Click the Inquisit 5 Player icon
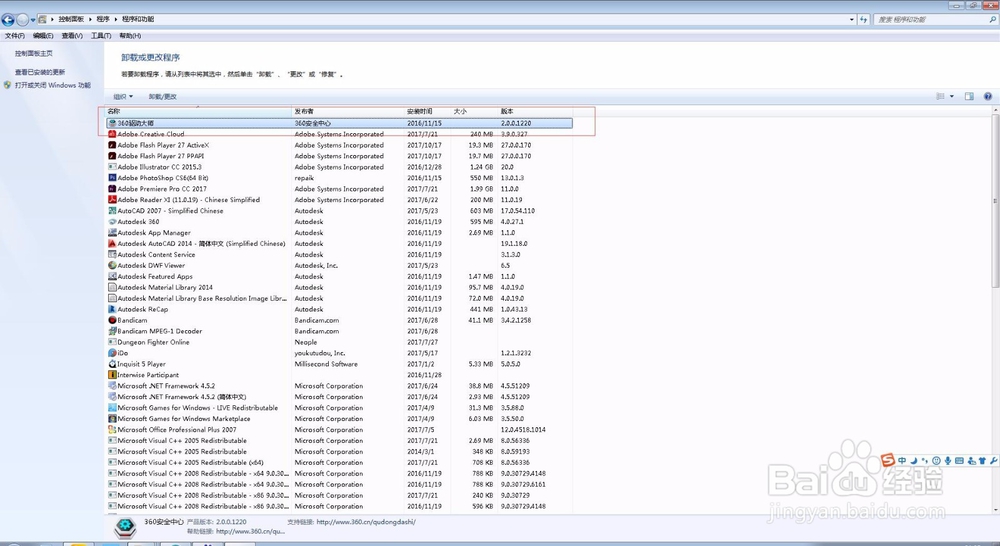 click(112, 364)
